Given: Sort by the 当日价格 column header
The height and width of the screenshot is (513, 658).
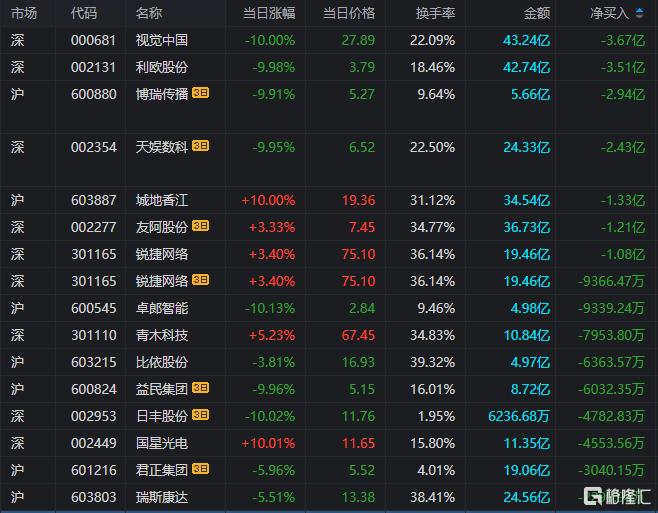Looking at the screenshot, I should coord(349,13).
